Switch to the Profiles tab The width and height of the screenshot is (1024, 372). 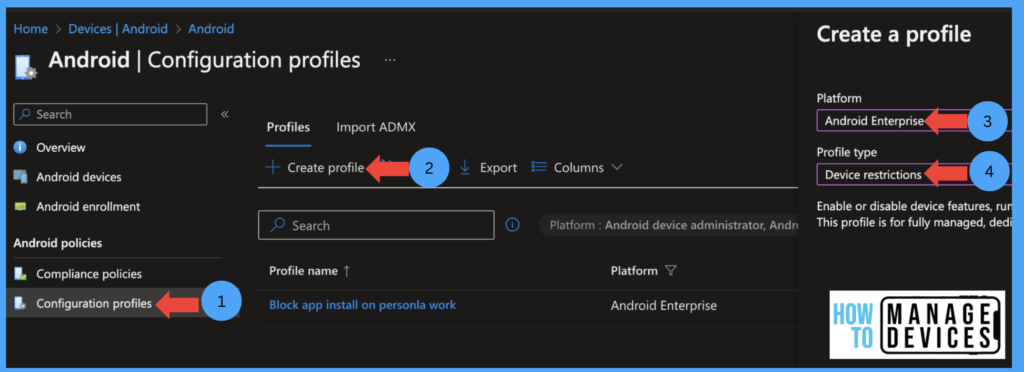coord(288,127)
